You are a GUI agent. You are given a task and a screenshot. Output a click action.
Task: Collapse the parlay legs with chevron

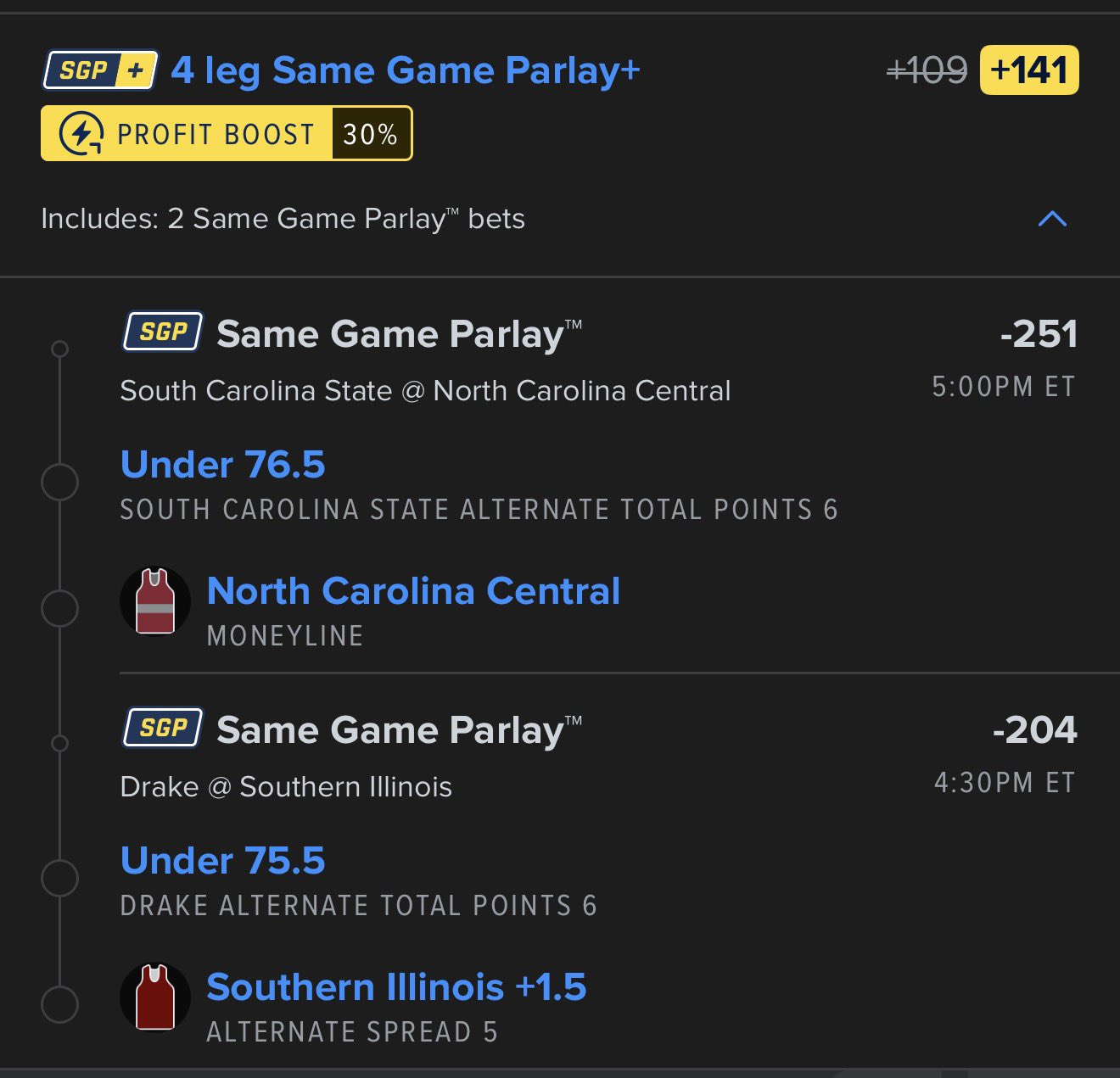[1052, 219]
